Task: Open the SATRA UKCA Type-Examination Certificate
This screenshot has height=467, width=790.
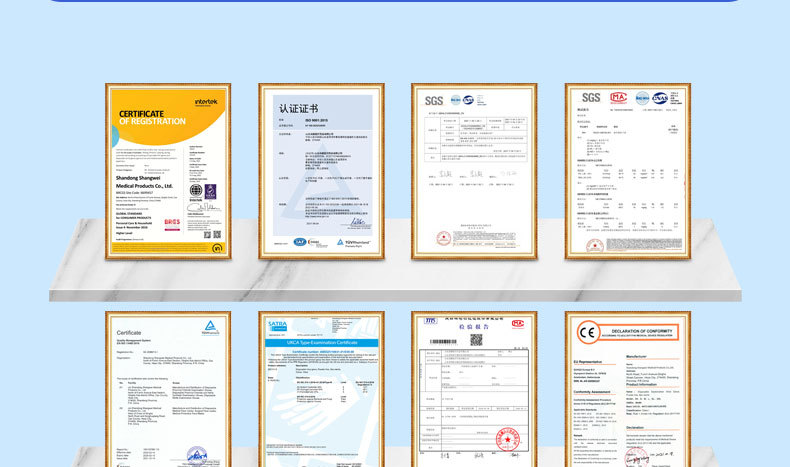Action: point(321,389)
